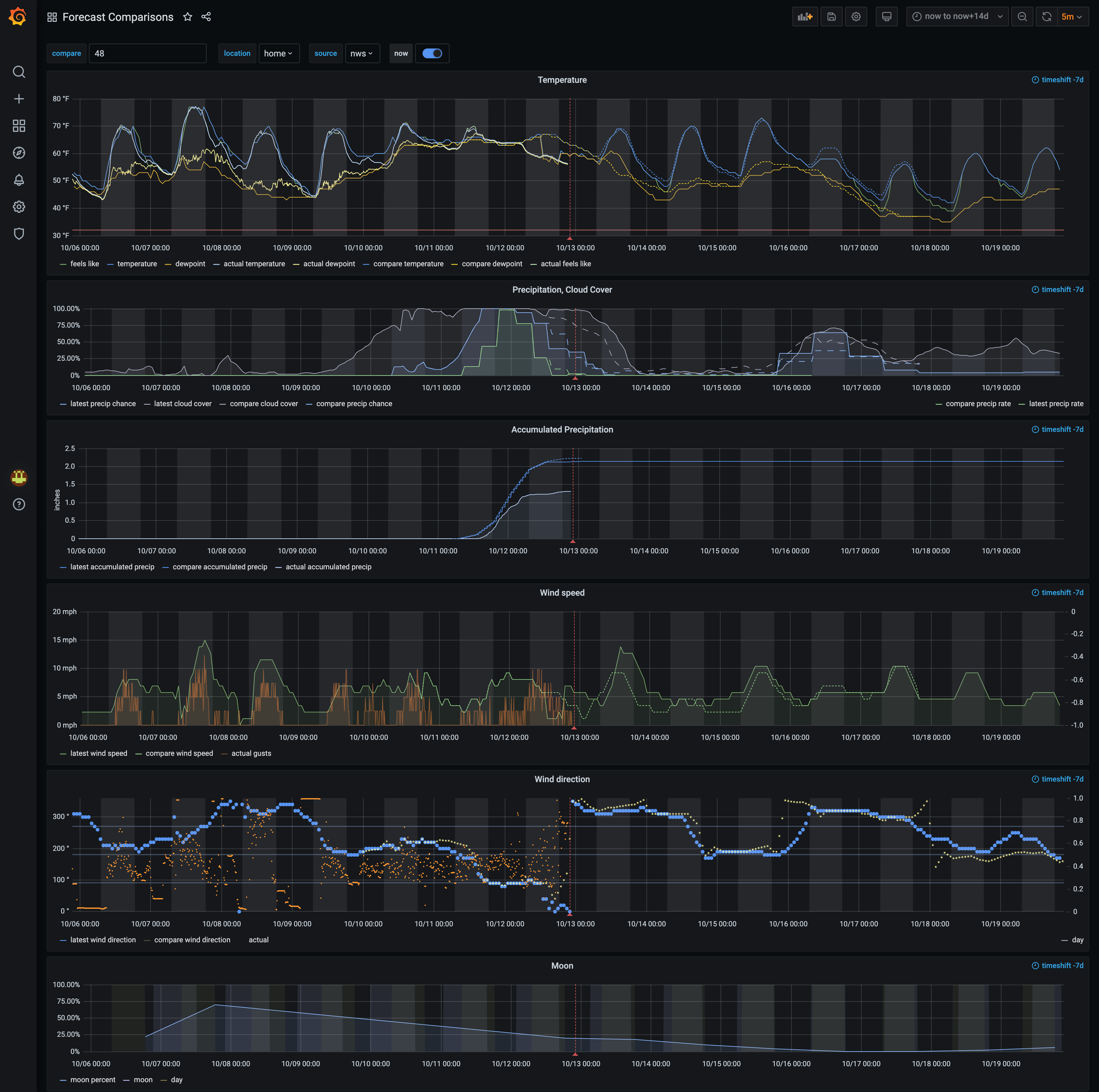Open the source 'nws' dropdown

pos(362,53)
